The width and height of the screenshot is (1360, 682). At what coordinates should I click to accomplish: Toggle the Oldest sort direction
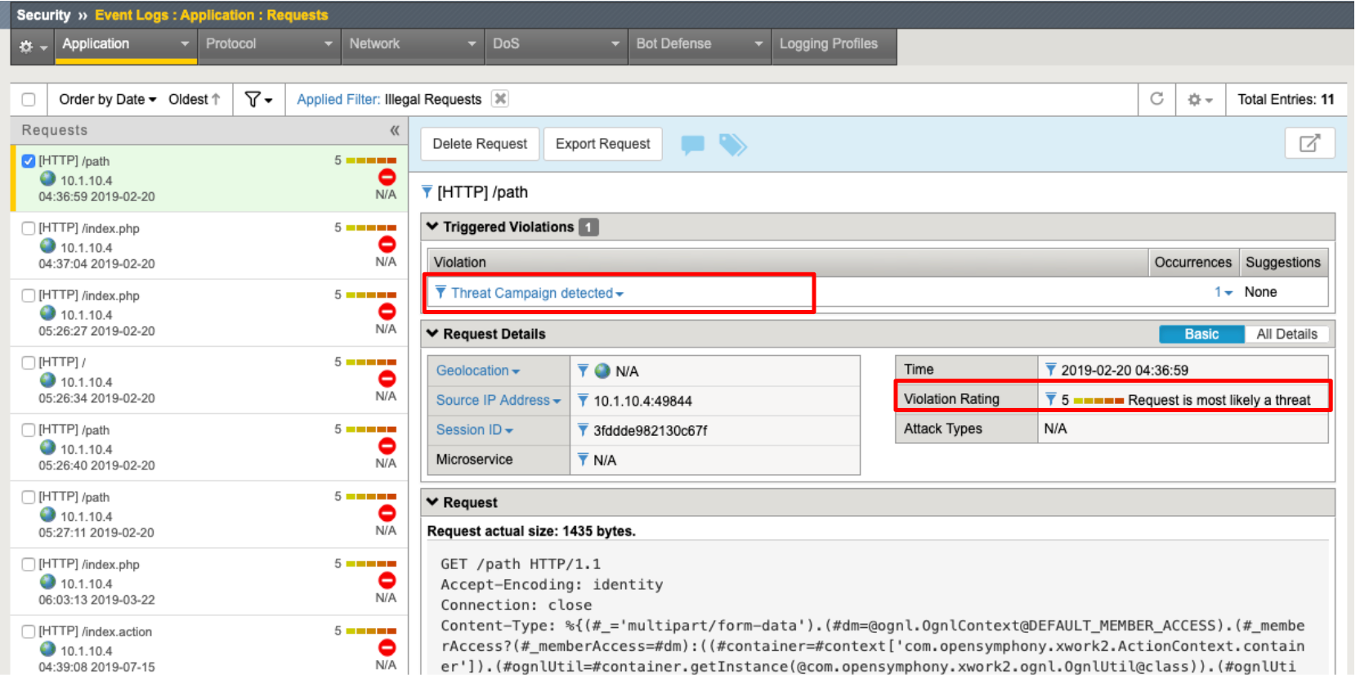point(194,99)
